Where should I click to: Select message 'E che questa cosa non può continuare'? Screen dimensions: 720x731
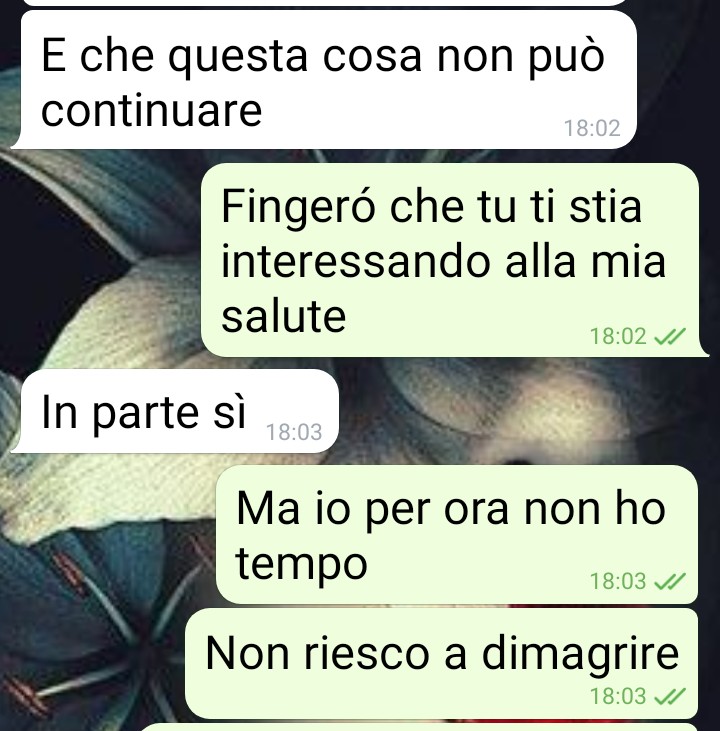click(324, 80)
